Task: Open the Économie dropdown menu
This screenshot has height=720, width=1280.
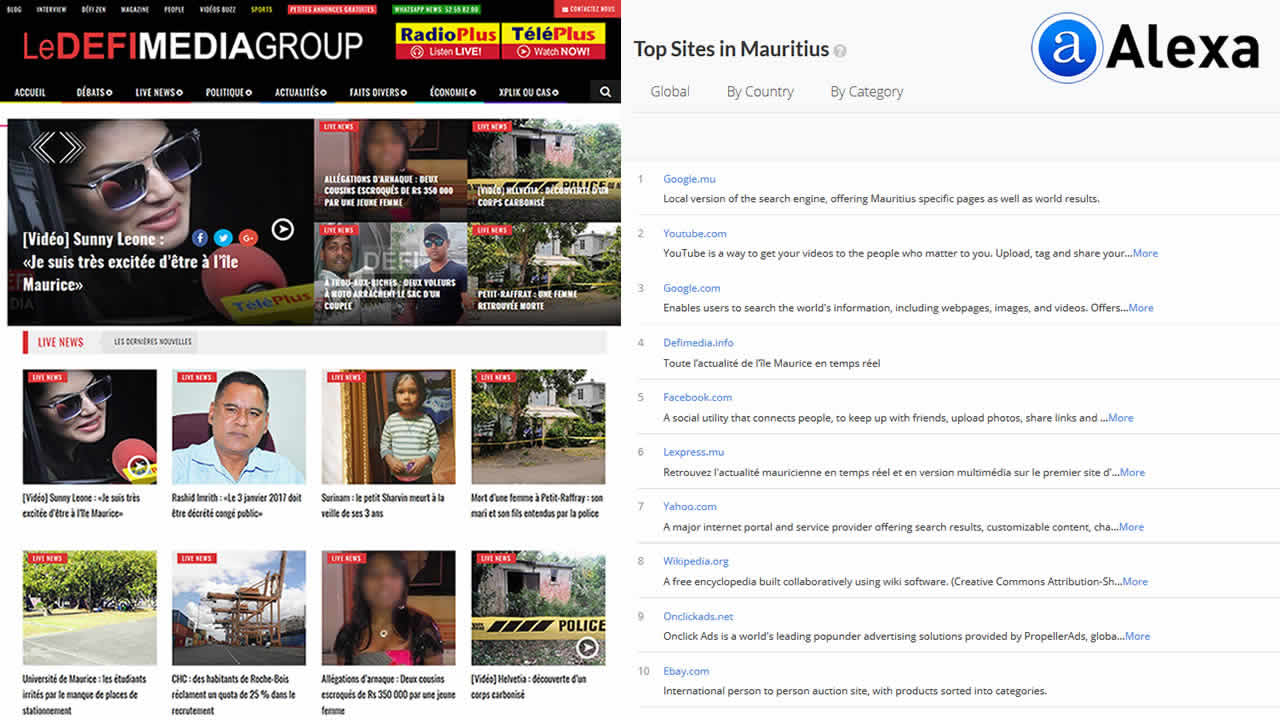Action: [452, 93]
